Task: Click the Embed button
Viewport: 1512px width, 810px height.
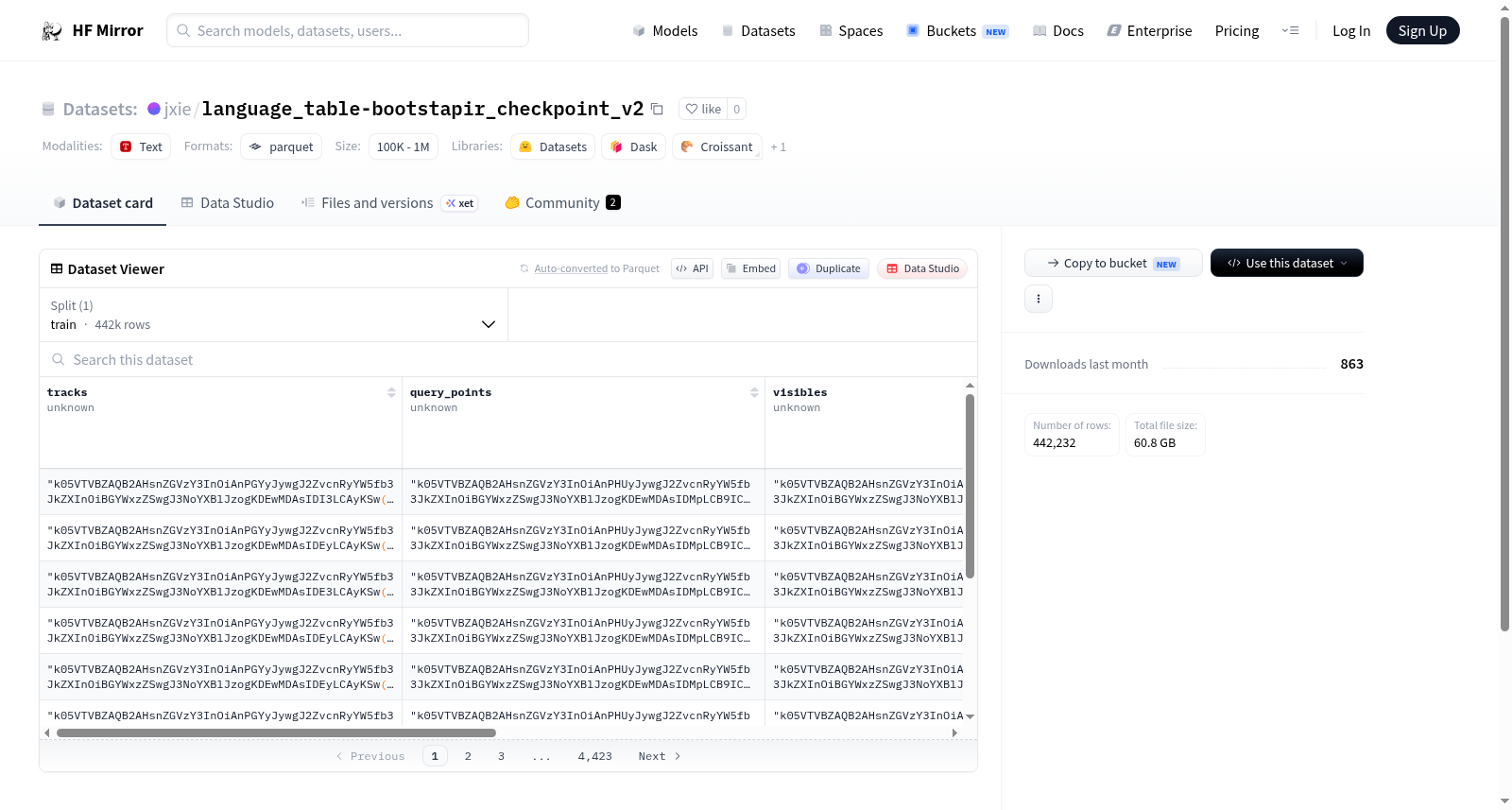Action: pos(750,268)
